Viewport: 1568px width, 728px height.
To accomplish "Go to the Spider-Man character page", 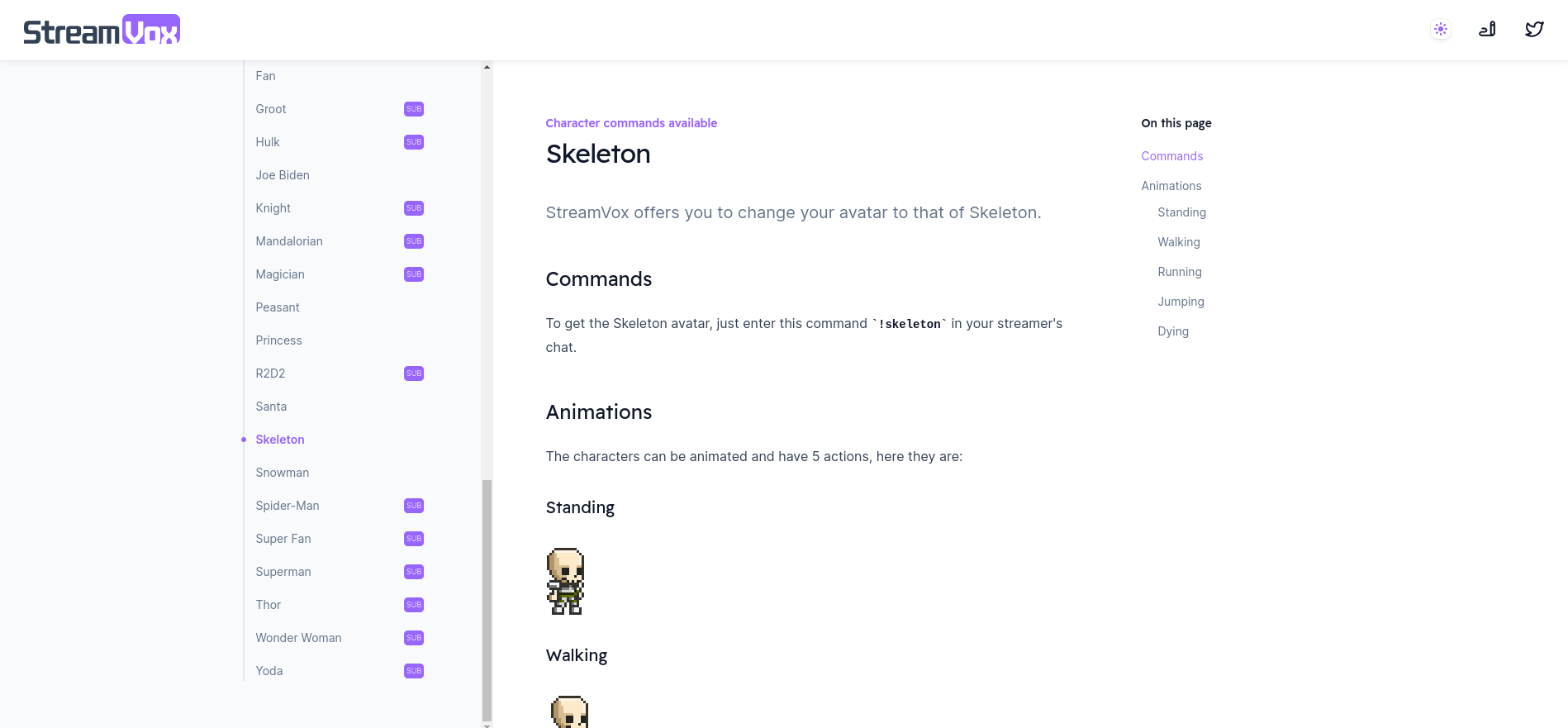I will tap(287, 506).
